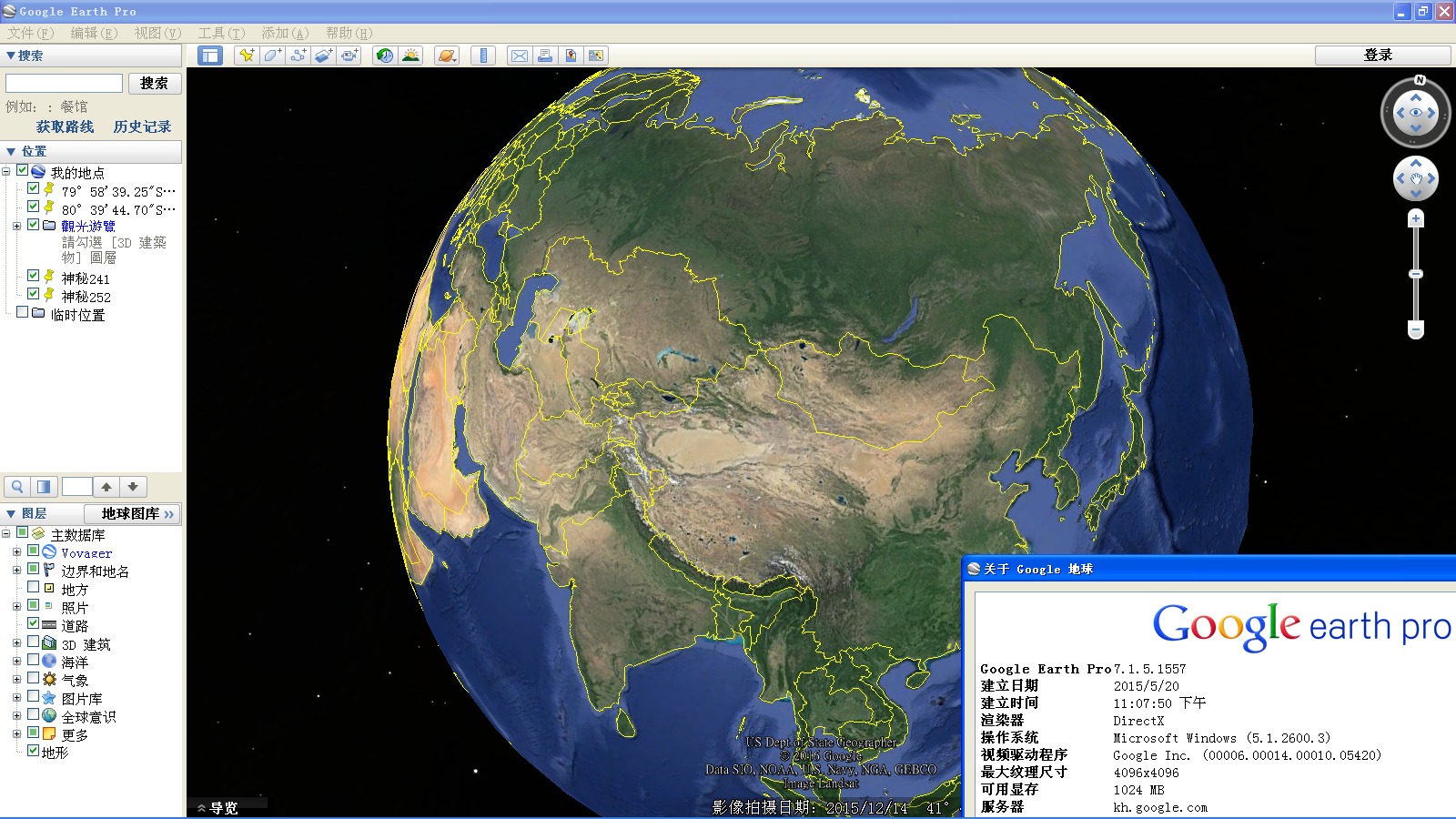Open the 觀光游覽 link in Places
Screen dimensions: 1456x819
pos(88,226)
